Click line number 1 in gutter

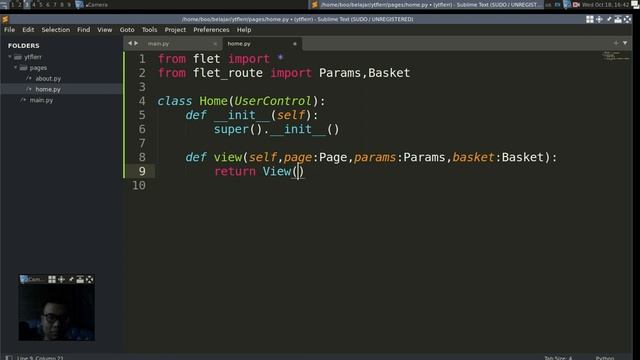[x=142, y=59]
